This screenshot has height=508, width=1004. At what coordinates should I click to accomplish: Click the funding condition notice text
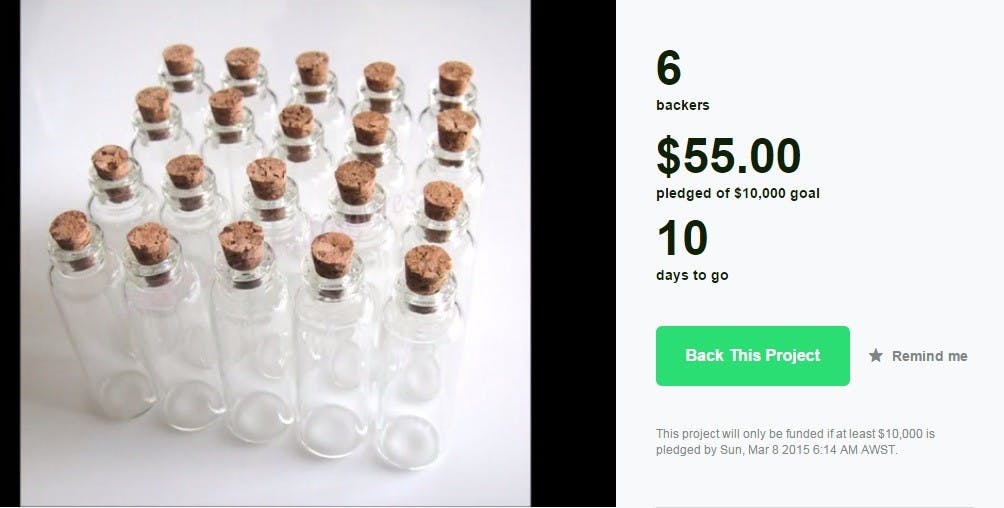click(795, 434)
